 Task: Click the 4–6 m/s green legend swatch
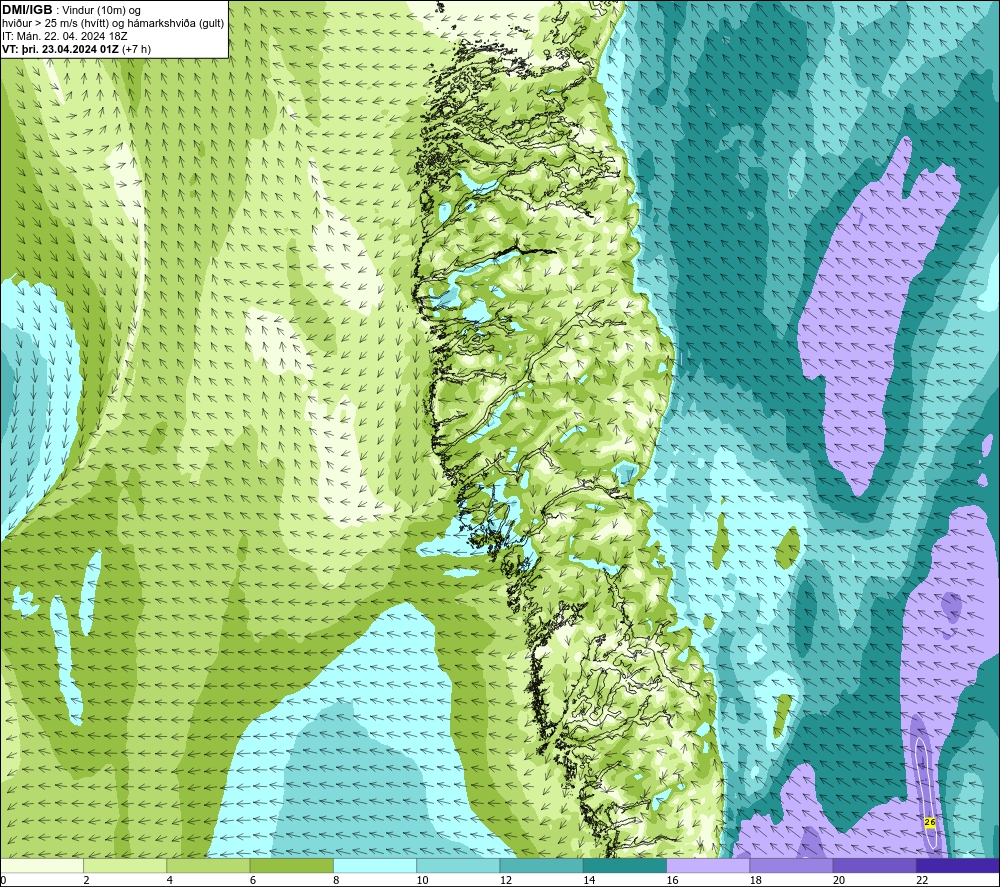[x=208, y=865]
